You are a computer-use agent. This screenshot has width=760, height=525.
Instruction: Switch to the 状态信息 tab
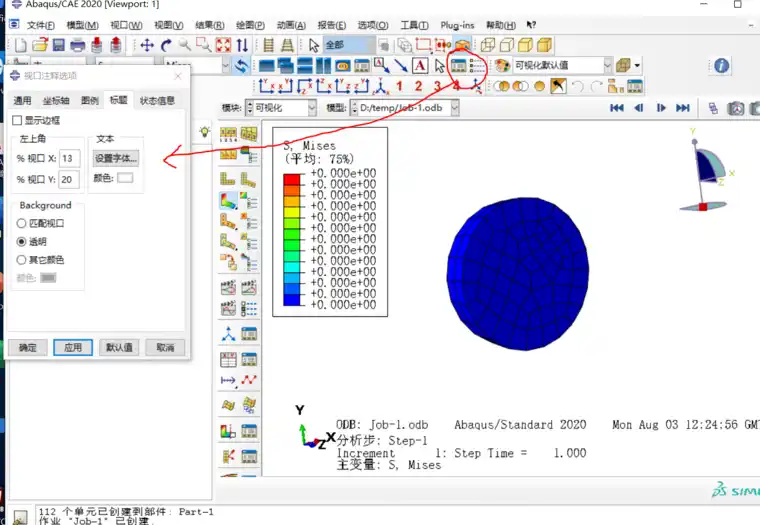click(157, 100)
